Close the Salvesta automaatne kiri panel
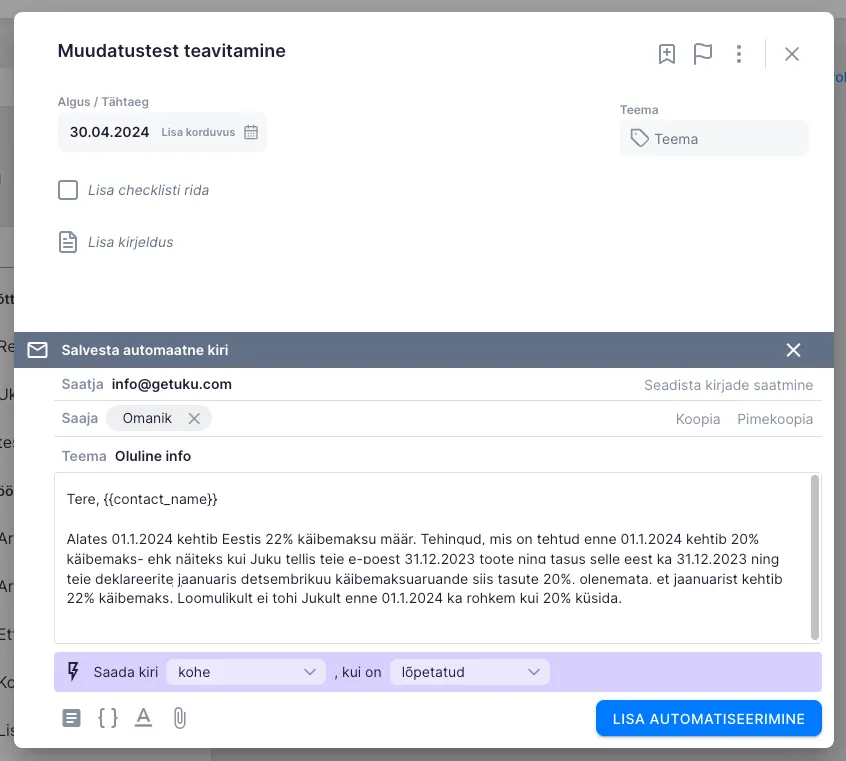The image size is (846, 761). click(793, 350)
